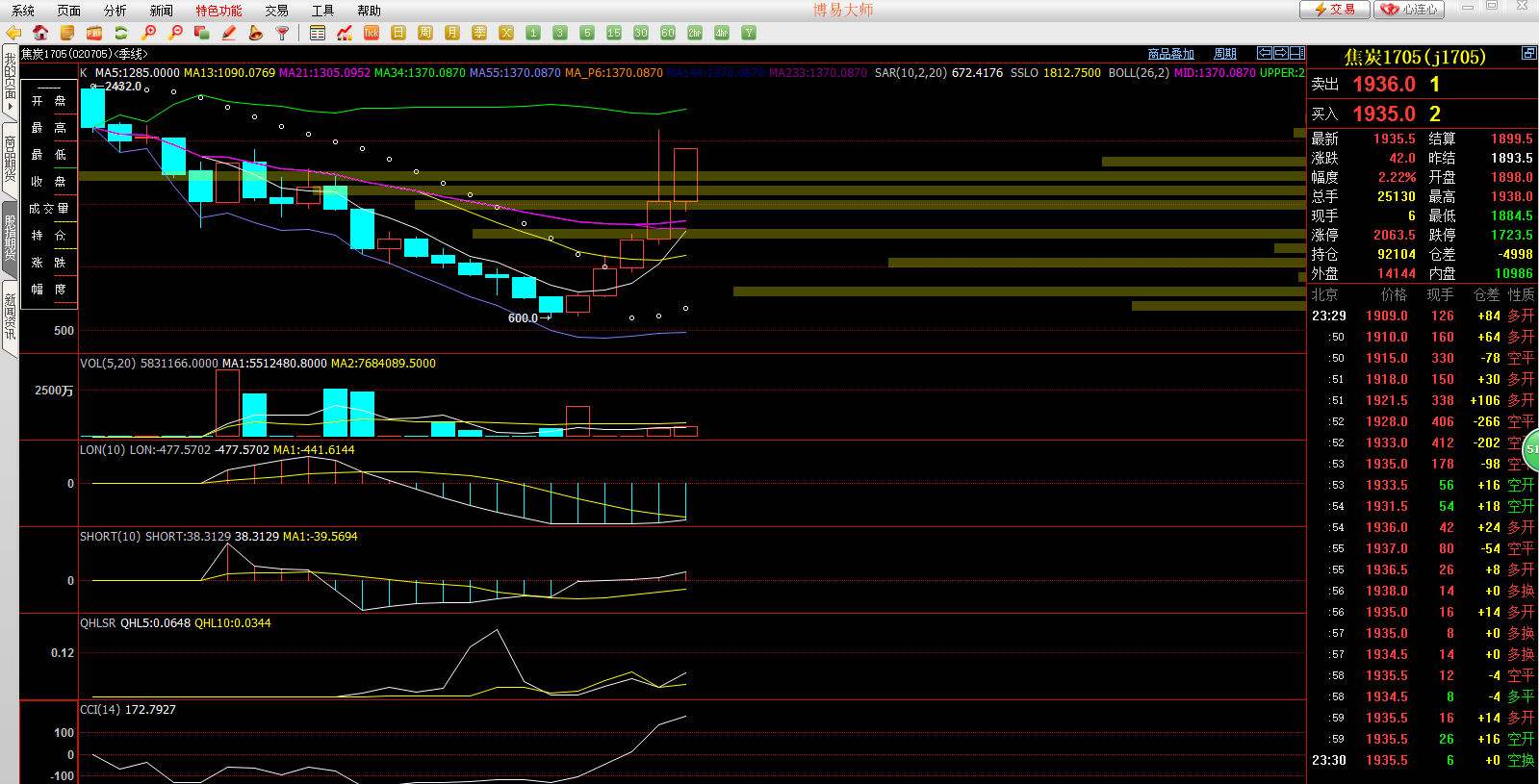Click the 2hr period icon

click(x=695, y=33)
